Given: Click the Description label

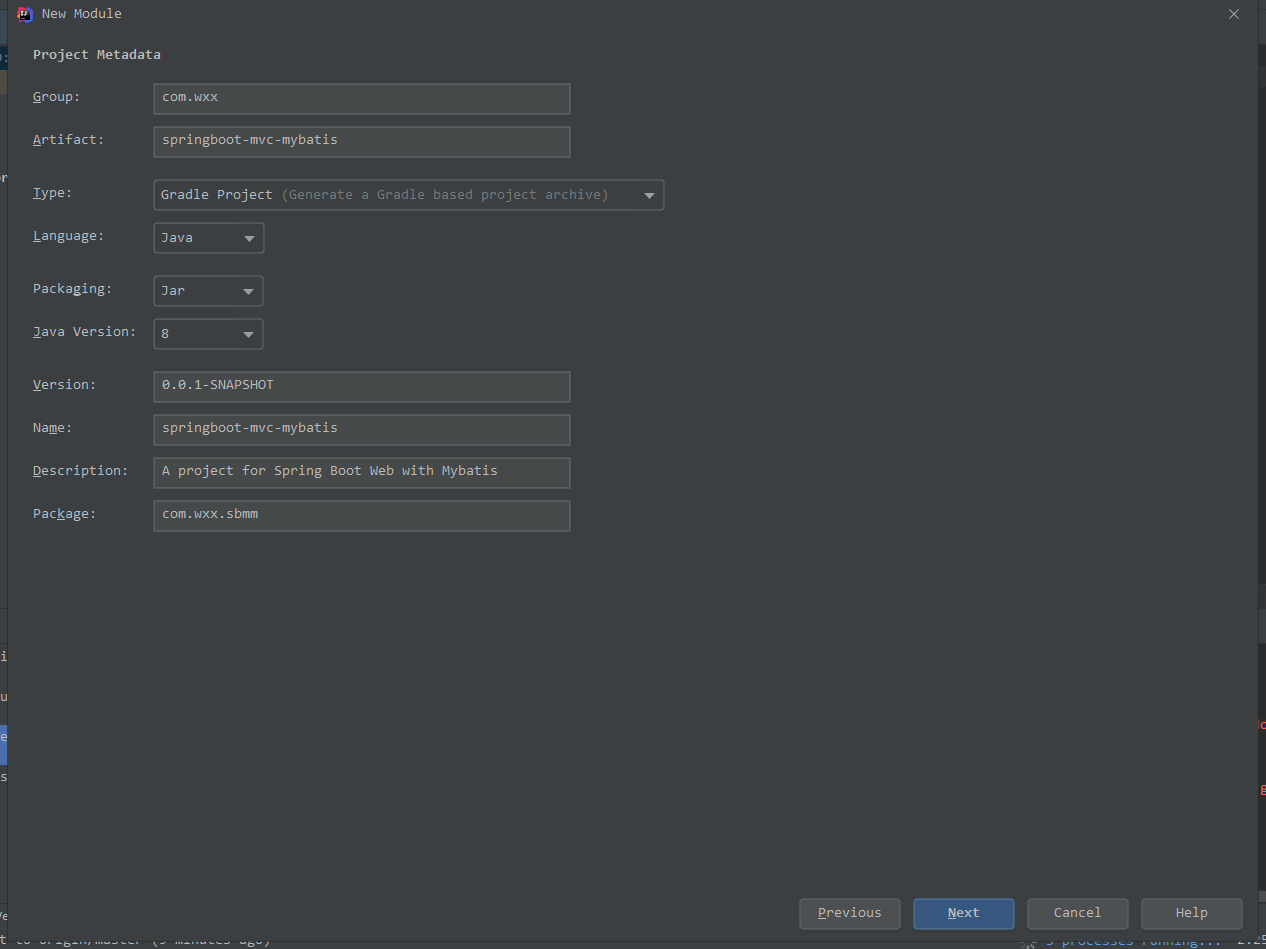Looking at the screenshot, I should pos(80,470).
